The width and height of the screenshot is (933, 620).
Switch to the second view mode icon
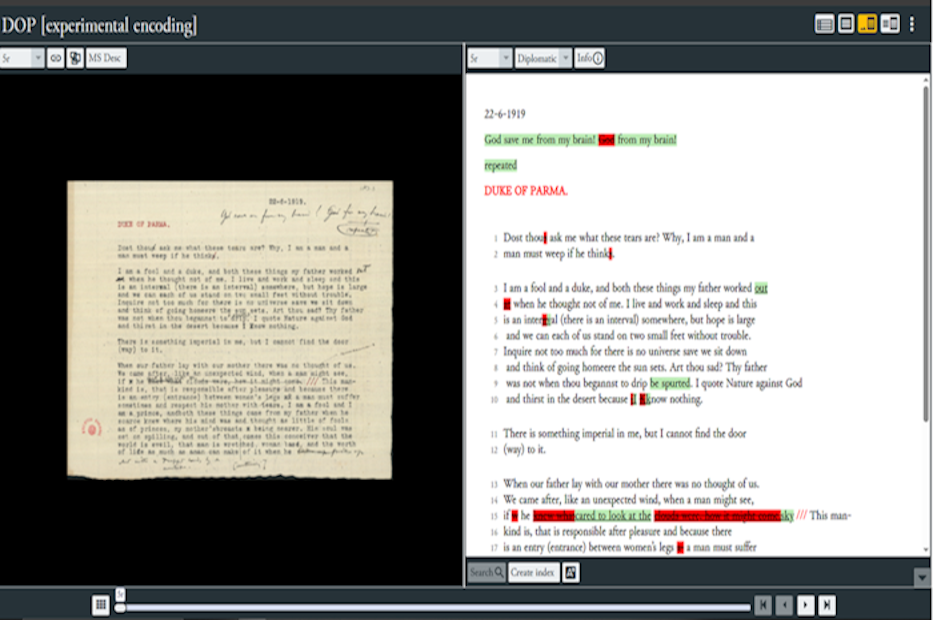point(846,24)
